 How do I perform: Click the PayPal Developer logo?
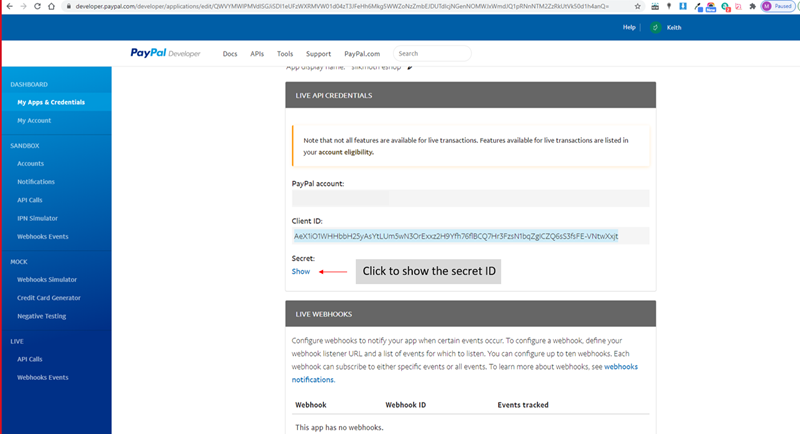[167, 53]
